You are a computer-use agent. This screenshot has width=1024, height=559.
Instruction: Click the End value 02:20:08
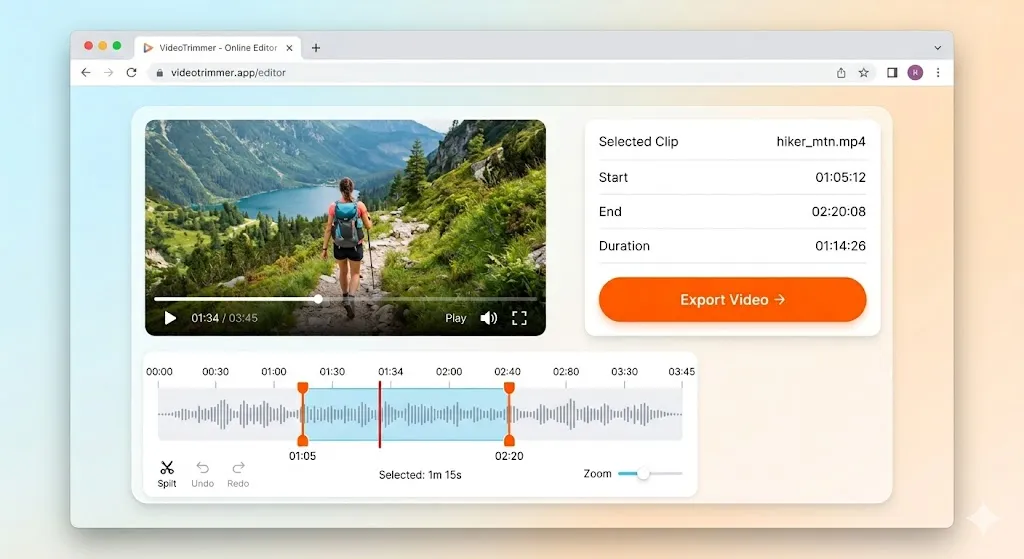pos(839,212)
